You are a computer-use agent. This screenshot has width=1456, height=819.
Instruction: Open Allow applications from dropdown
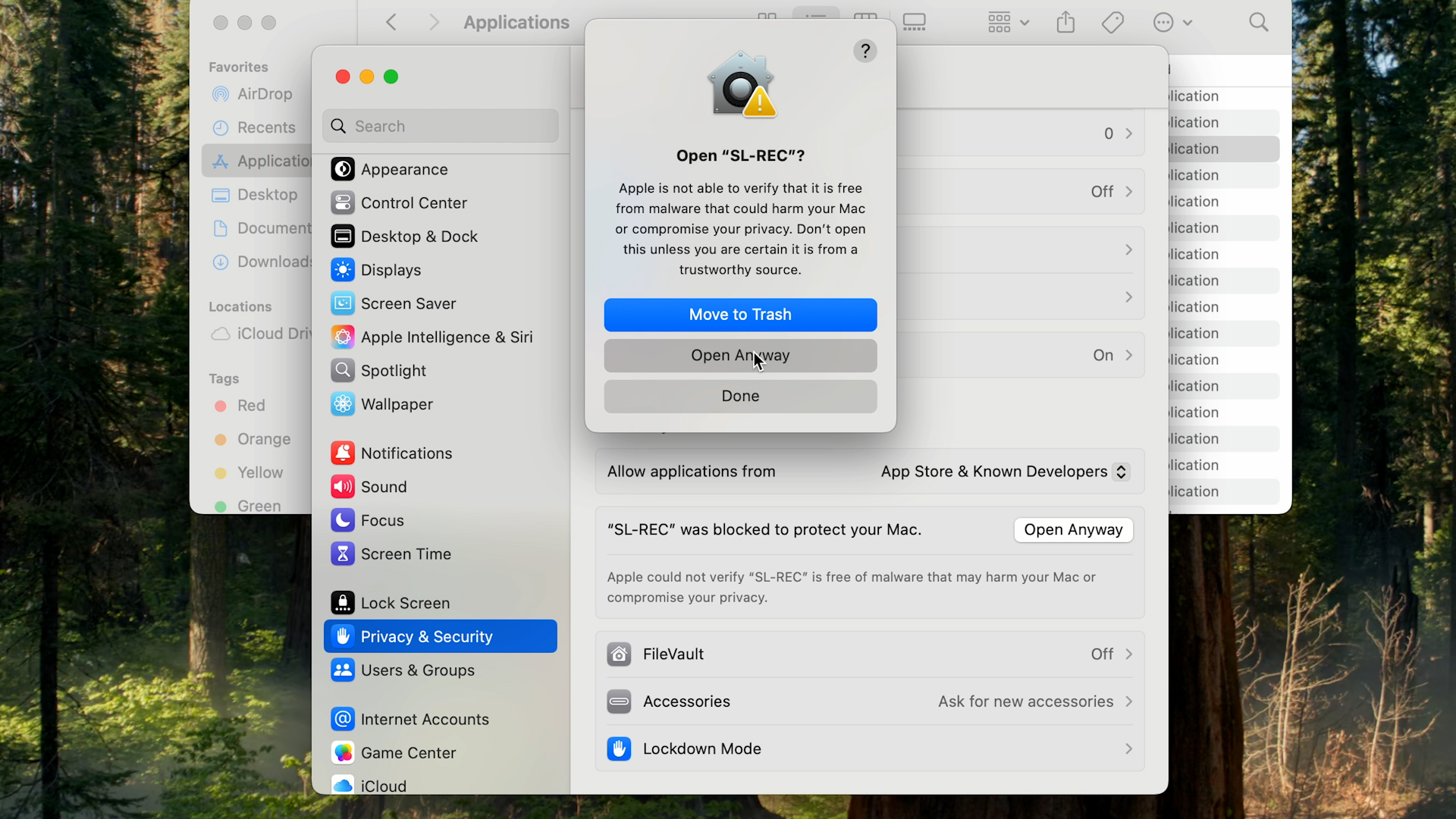tap(1006, 472)
